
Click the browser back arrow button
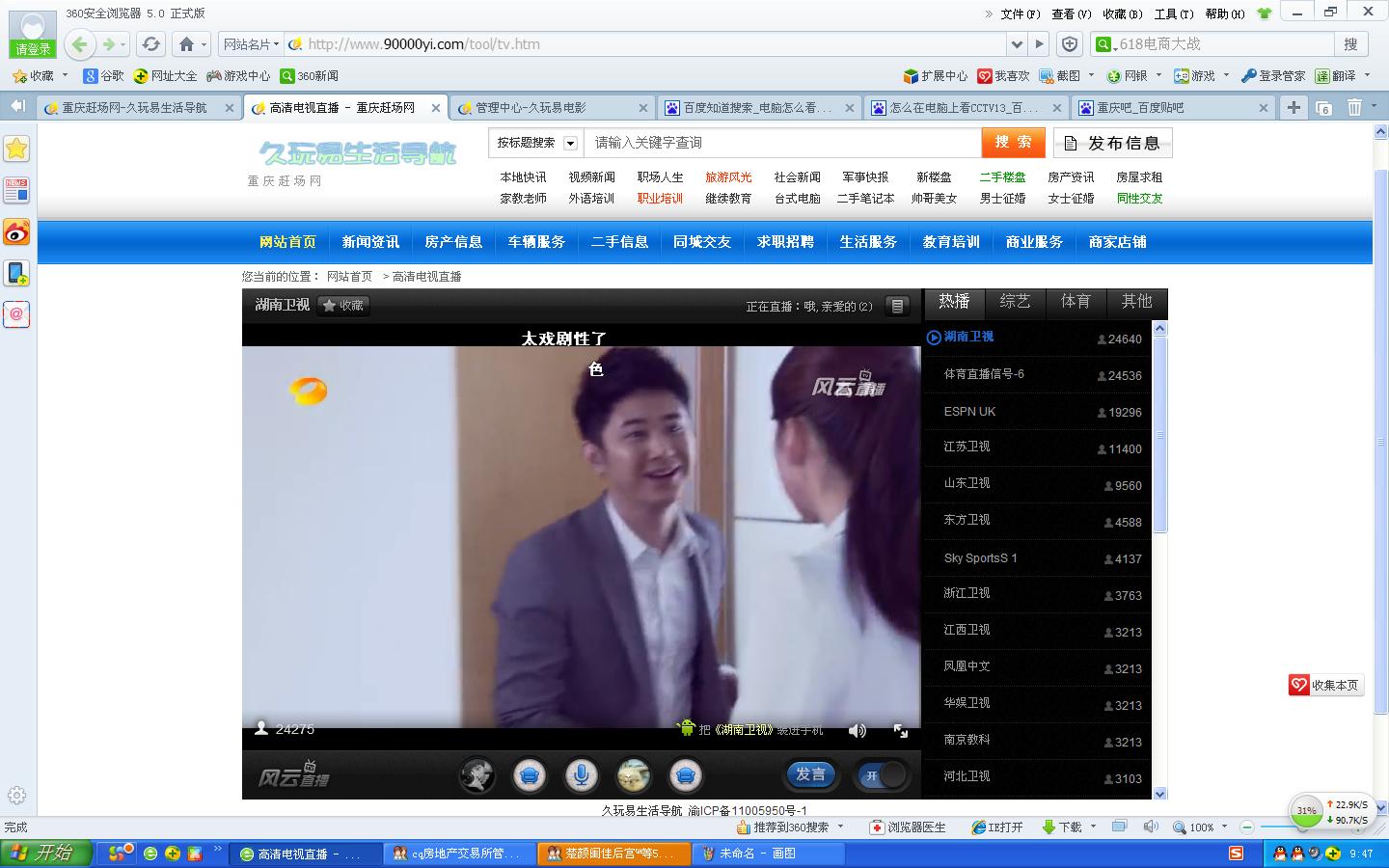tap(80, 43)
